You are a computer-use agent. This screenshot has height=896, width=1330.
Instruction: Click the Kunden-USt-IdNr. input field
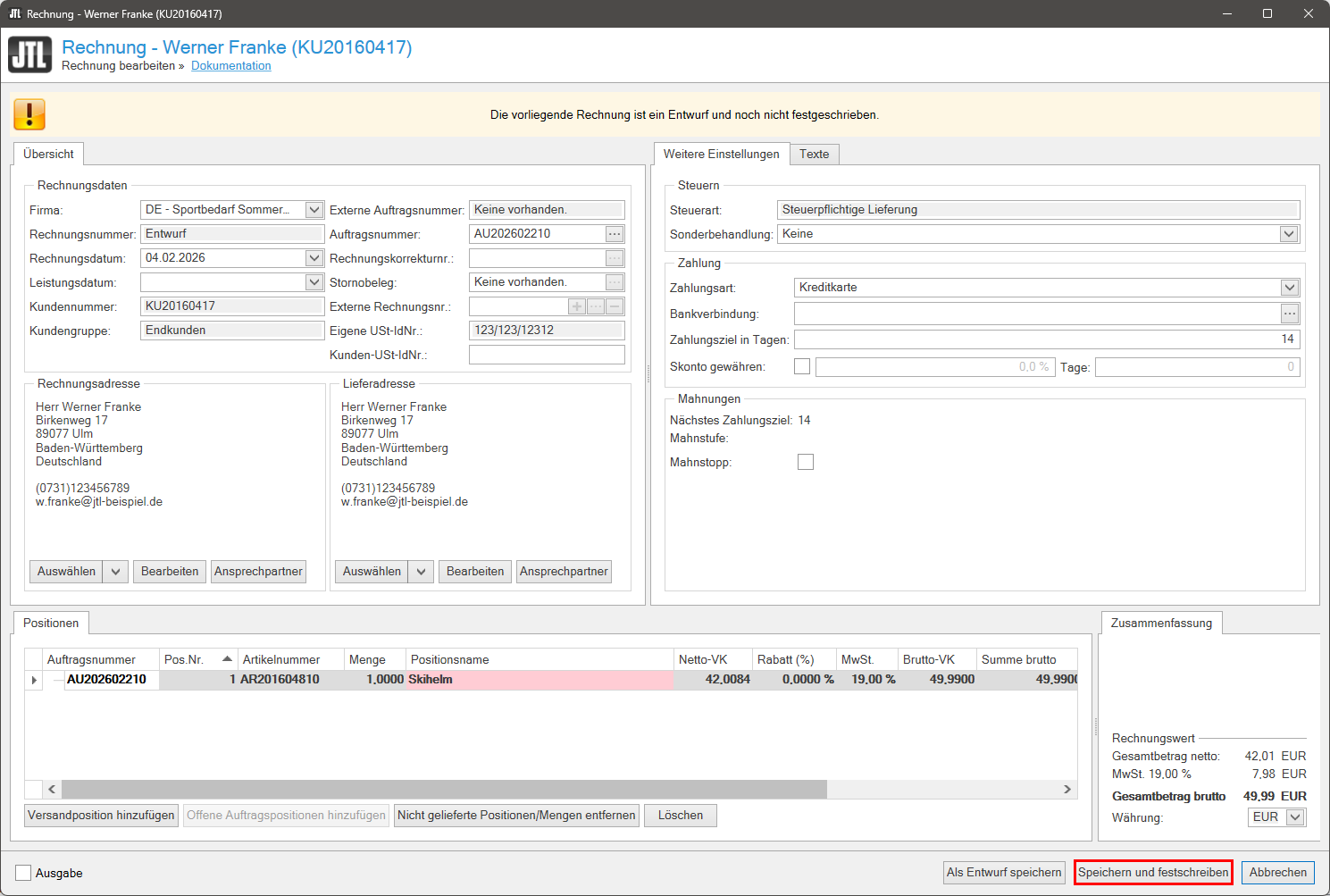click(x=547, y=355)
